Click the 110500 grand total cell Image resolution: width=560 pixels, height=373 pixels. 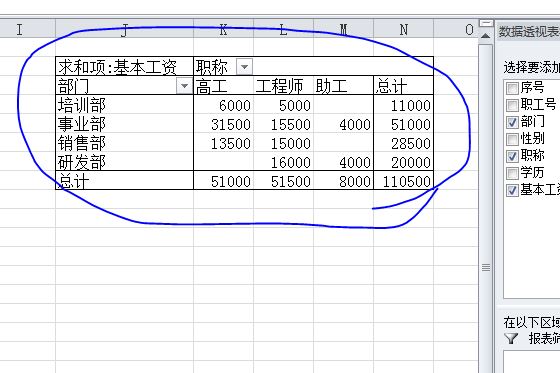(x=404, y=180)
